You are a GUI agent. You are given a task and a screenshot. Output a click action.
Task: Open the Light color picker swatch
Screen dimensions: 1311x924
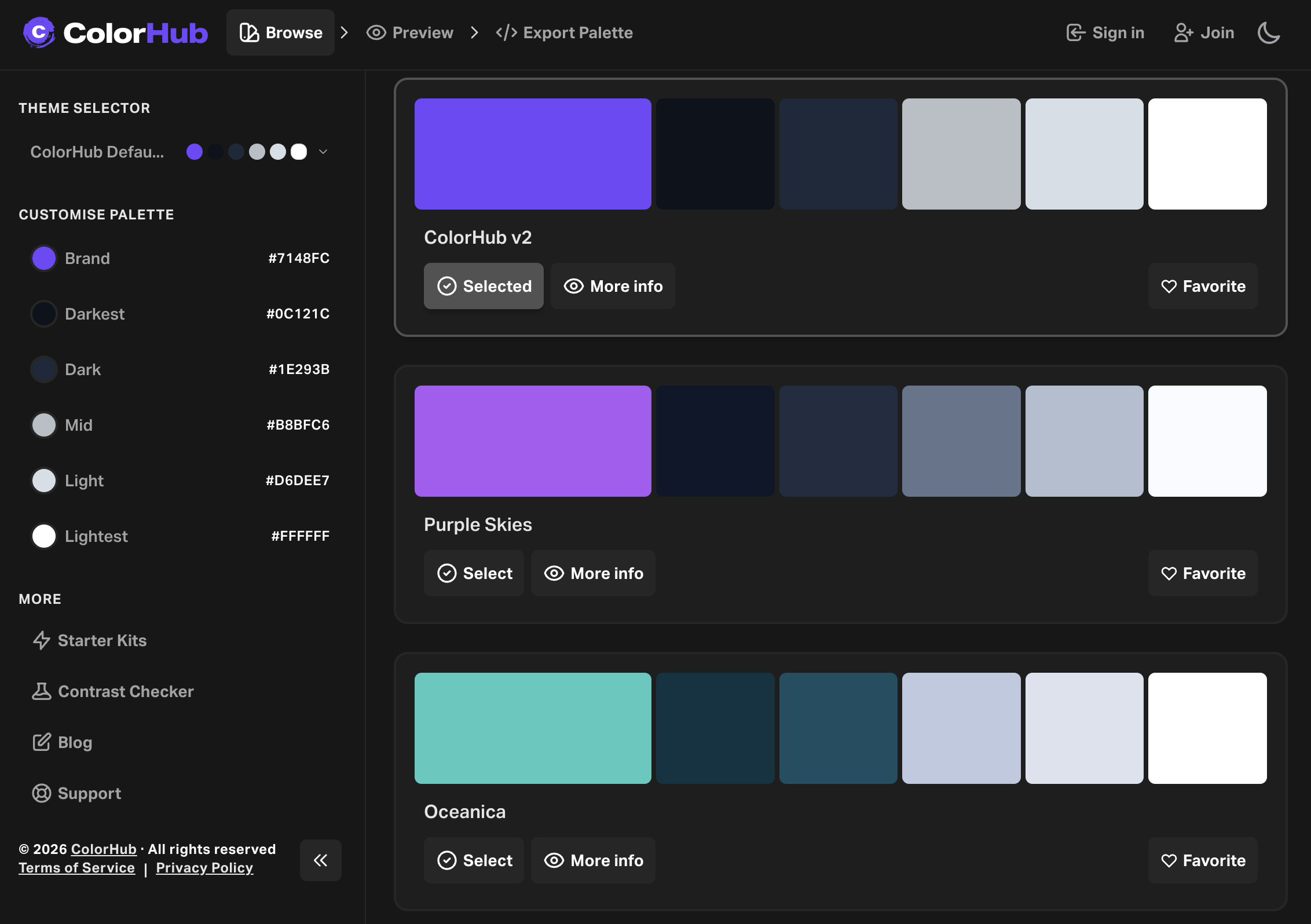point(44,481)
